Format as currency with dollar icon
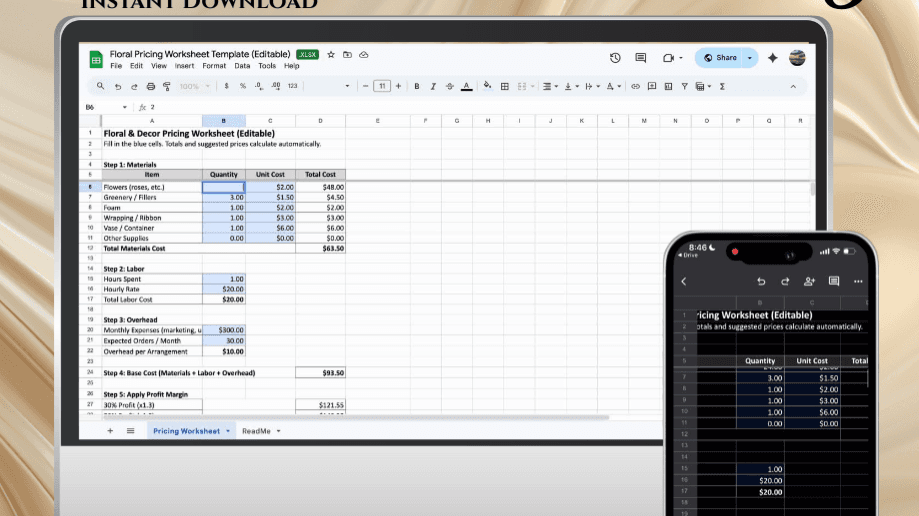The image size is (919, 516). pos(226,86)
